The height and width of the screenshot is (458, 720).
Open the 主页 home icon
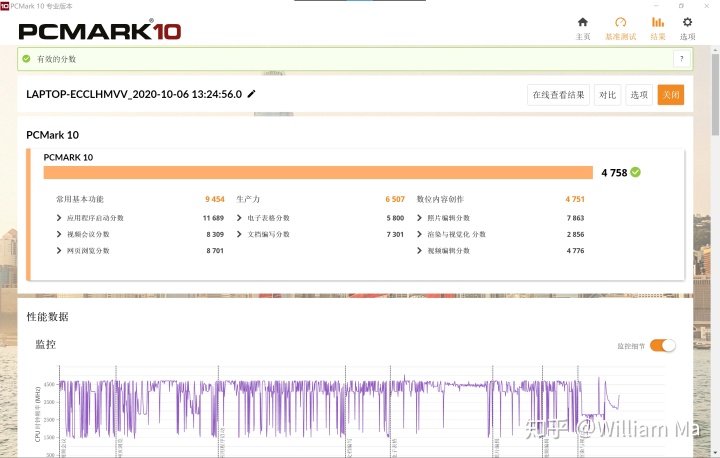[583, 22]
